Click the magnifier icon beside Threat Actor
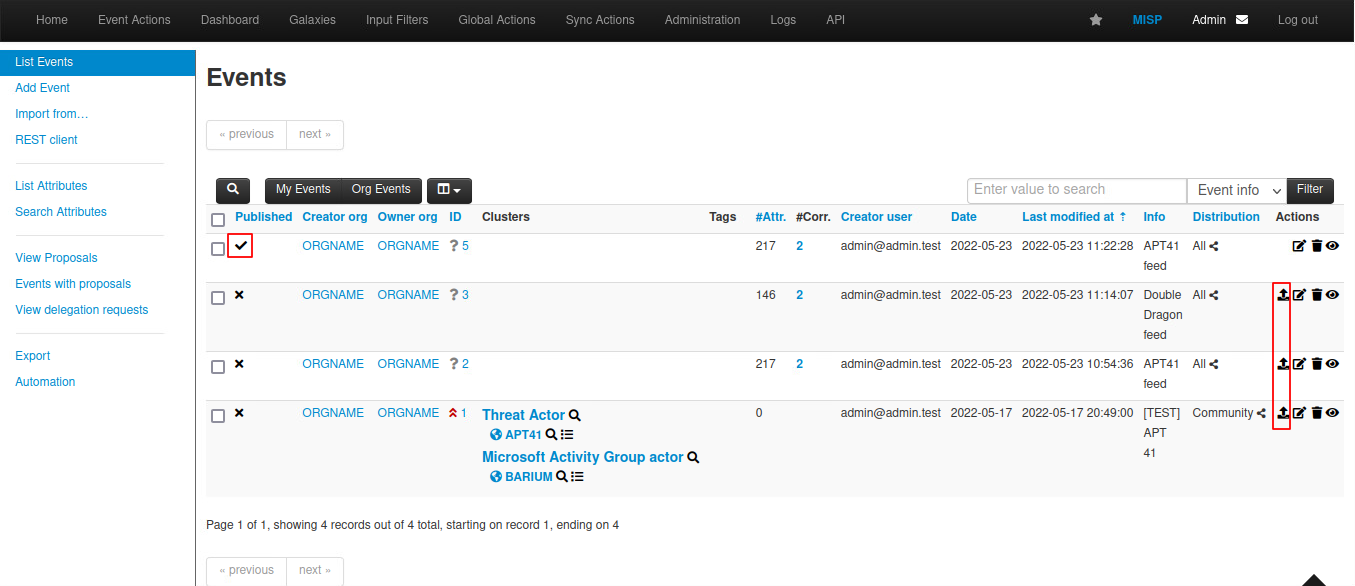 click(575, 415)
